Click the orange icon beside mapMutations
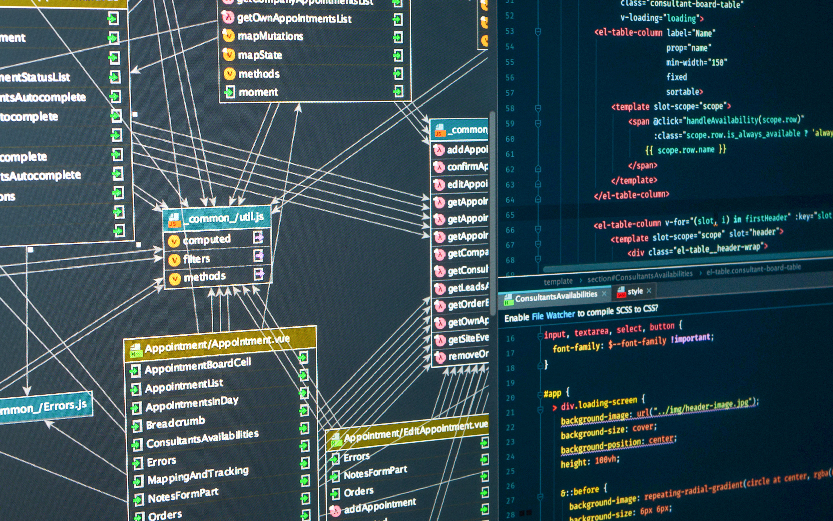833x521 pixels. (x=228, y=35)
